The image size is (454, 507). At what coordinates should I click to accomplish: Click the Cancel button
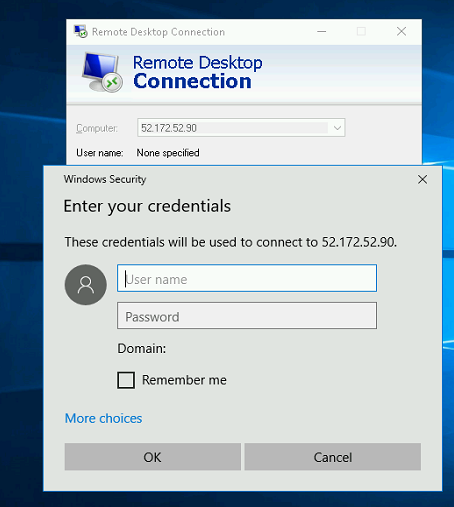pyautogui.click(x=333, y=457)
